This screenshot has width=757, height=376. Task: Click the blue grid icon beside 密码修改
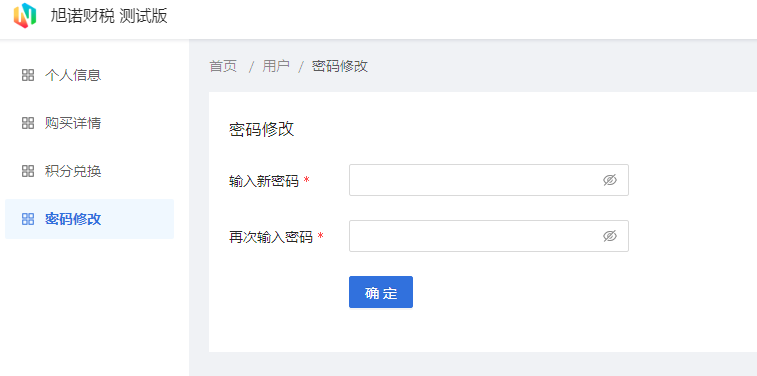coord(28,219)
